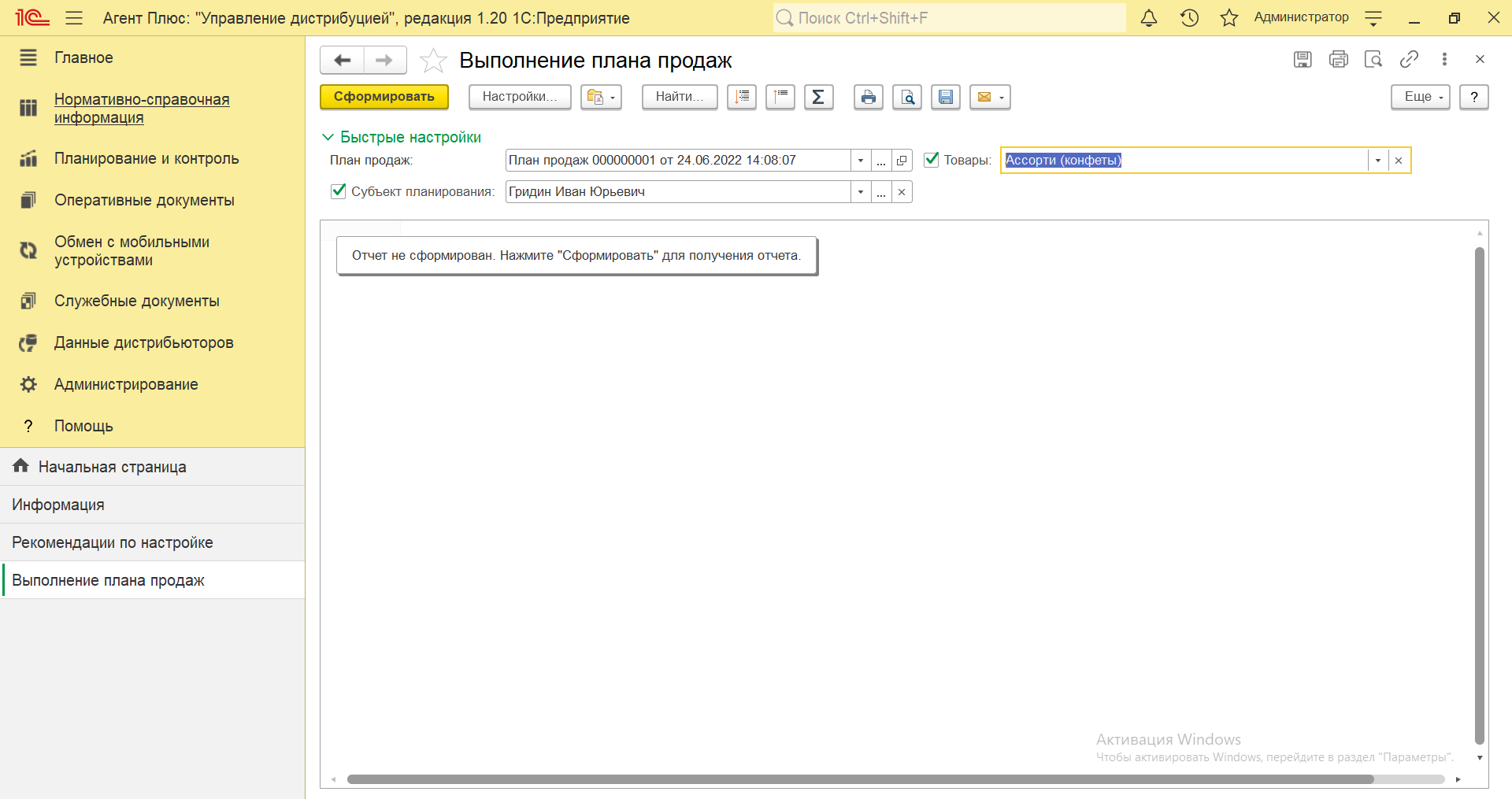Image resolution: width=1512 pixels, height=799 pixels.
Task: Open Служебные документы section
Action: click(x=153, y=301)
